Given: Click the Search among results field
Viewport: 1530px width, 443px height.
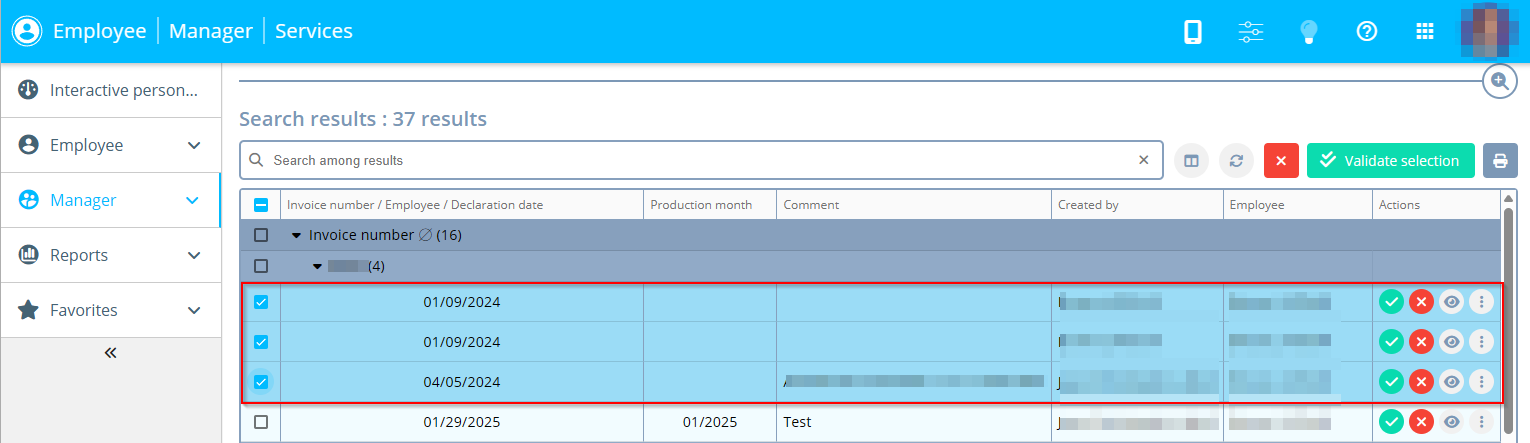Looking at the screenshot, I should point(700,160).
